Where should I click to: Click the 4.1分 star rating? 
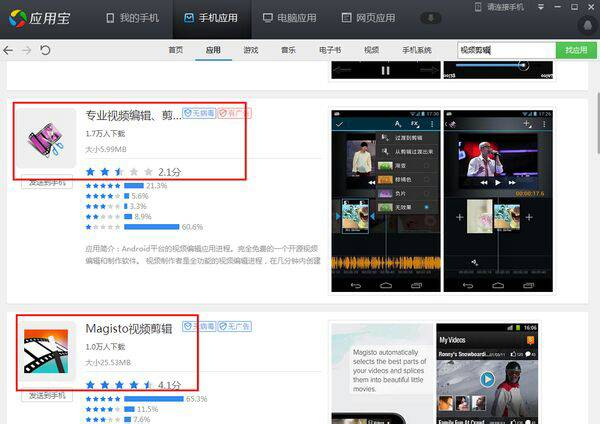click(133, 385)
